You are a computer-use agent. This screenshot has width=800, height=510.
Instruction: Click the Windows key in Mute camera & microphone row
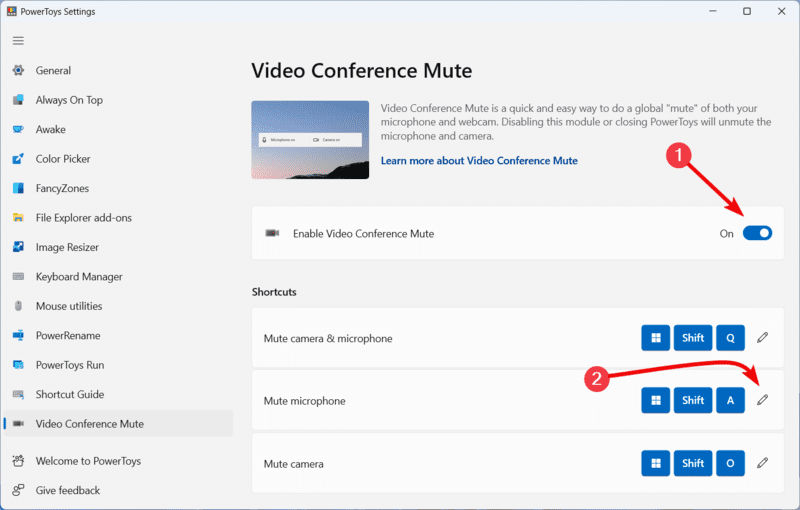click(656, 338)
